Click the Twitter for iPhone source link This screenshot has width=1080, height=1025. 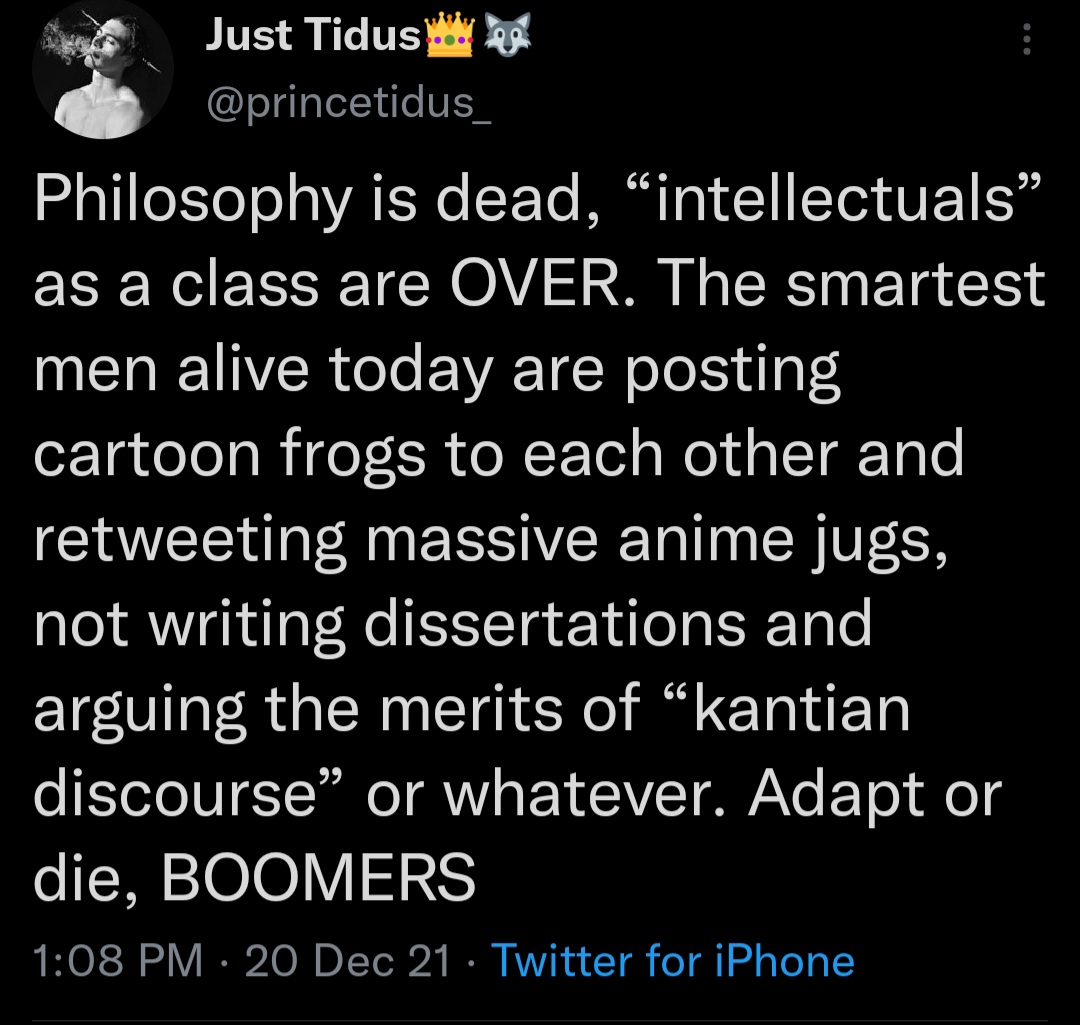point(672,960)
